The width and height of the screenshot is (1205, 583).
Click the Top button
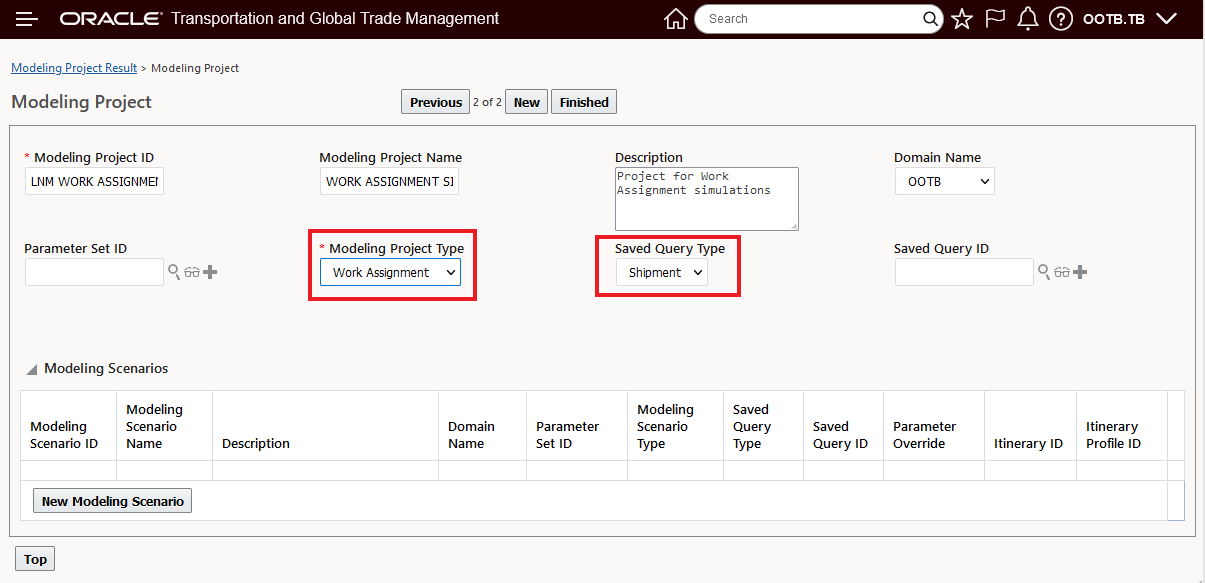point(35,559)
